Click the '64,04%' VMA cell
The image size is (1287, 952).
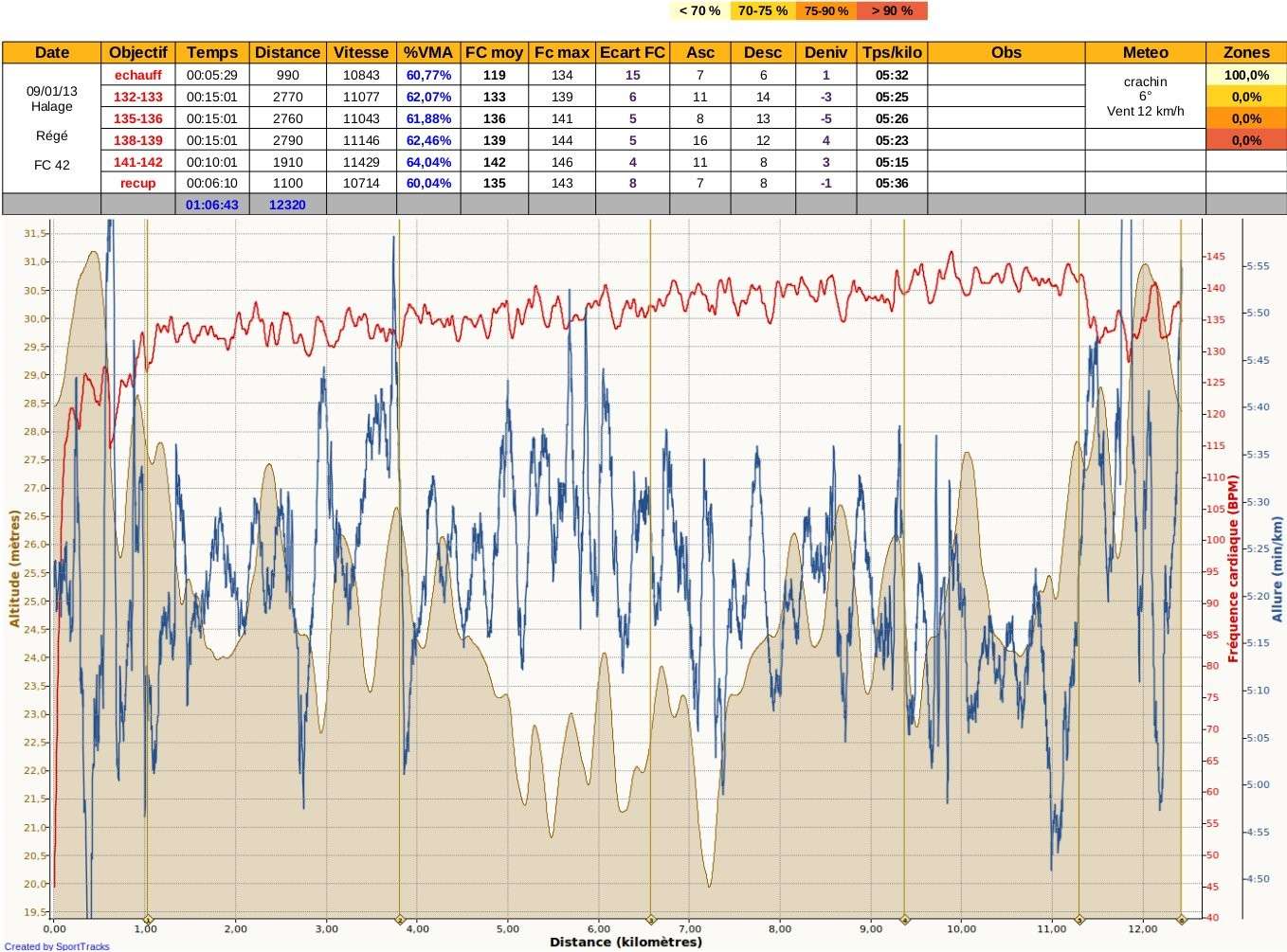tap(428, 162)
